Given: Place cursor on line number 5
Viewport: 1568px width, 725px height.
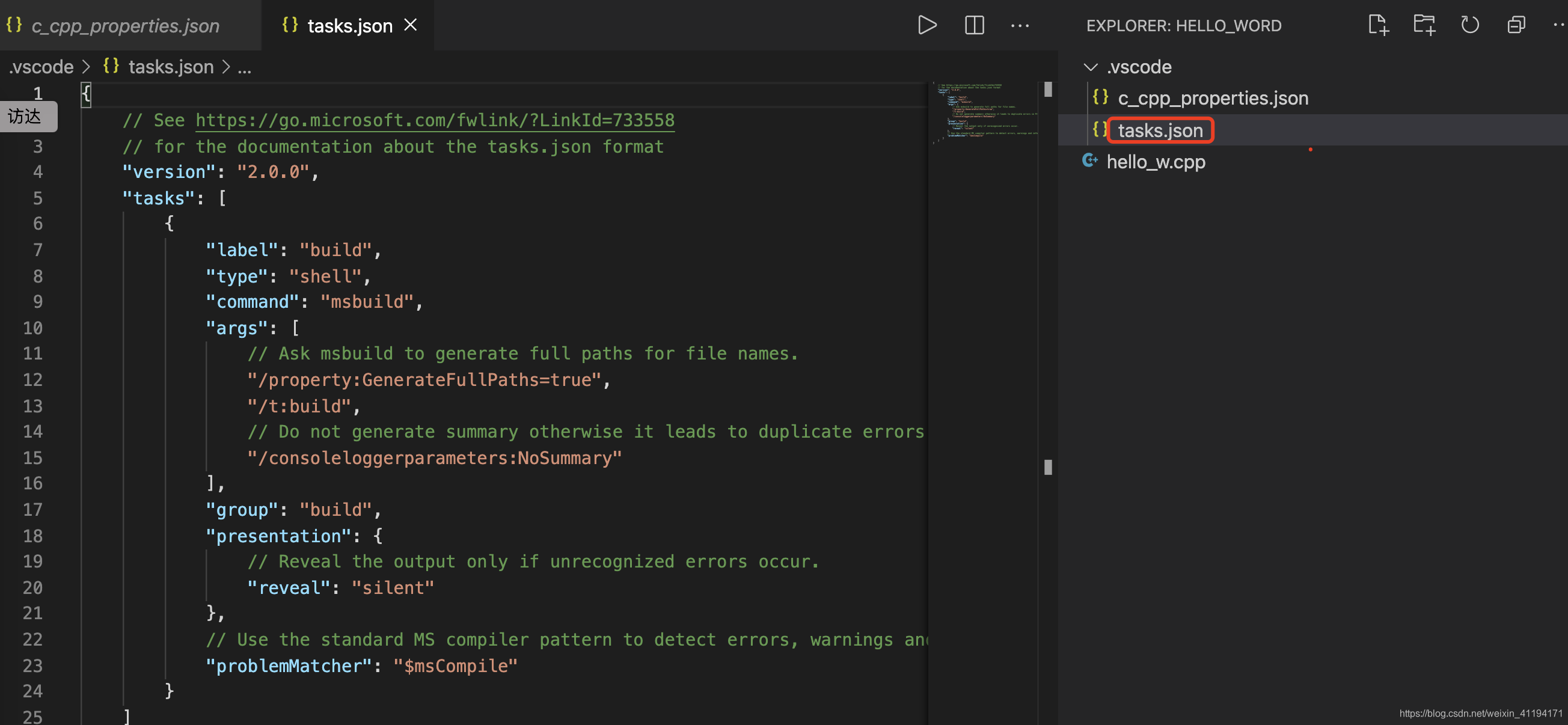Looking at the screenshot, I should 37,198.
